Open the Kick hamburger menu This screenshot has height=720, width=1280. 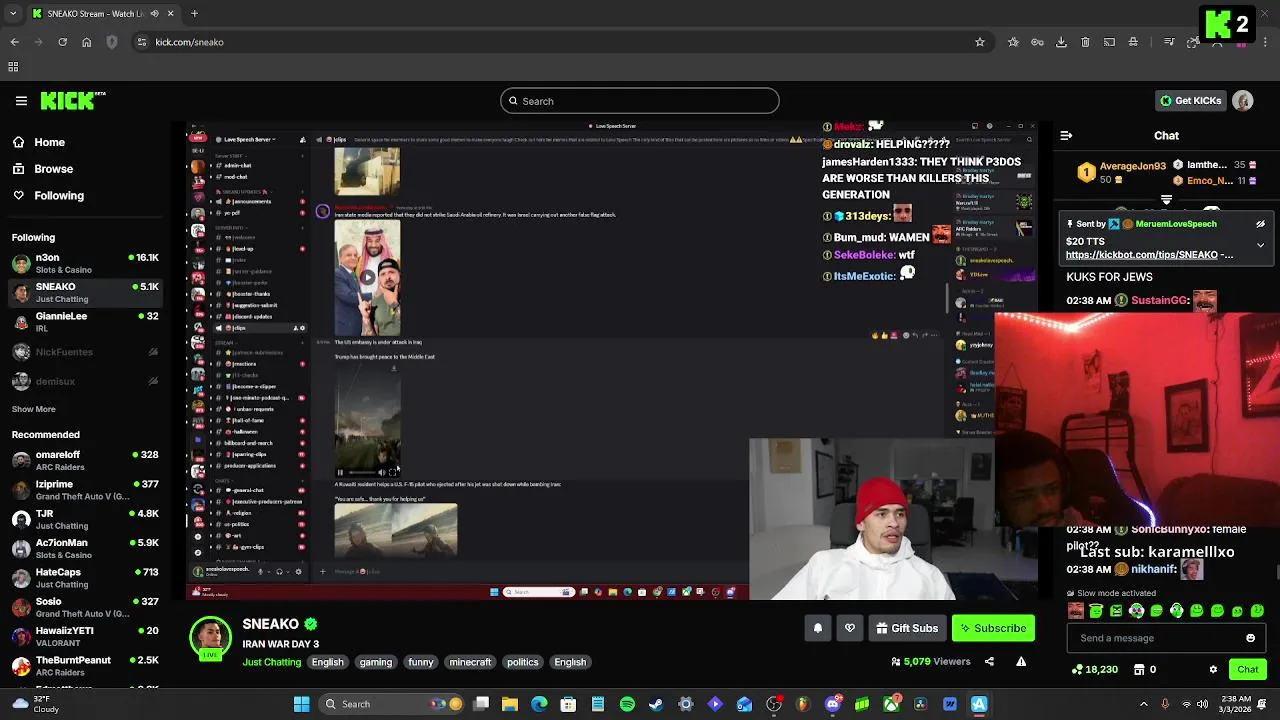tap(21, 101)
